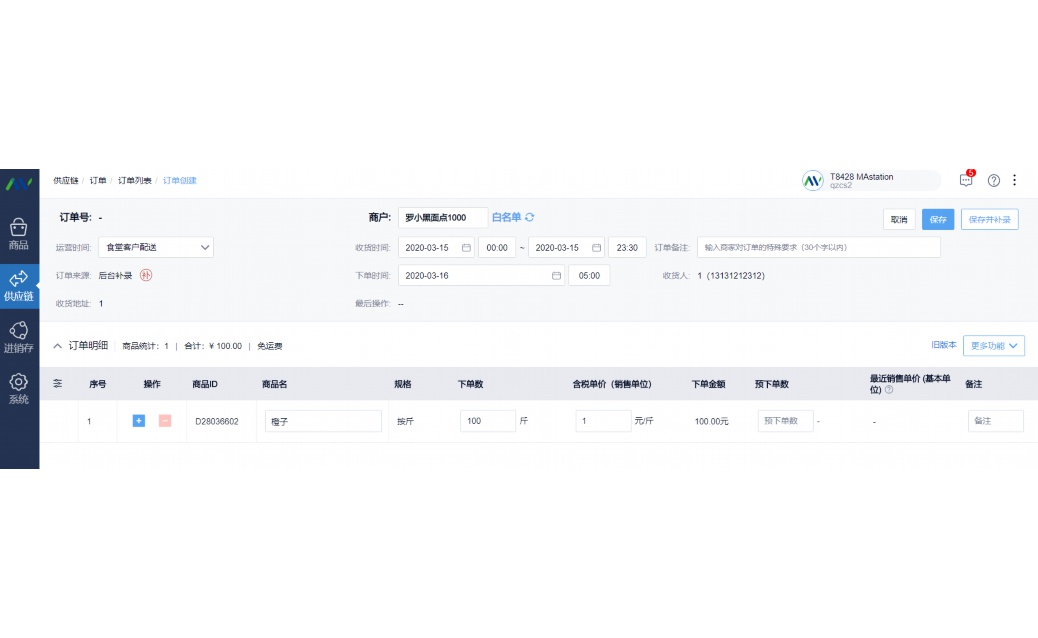Click the 保存 button

point(938,220)
